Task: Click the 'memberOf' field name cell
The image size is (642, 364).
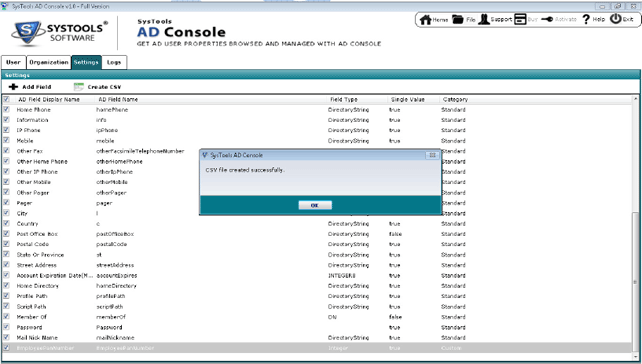Action: point(111,317)
